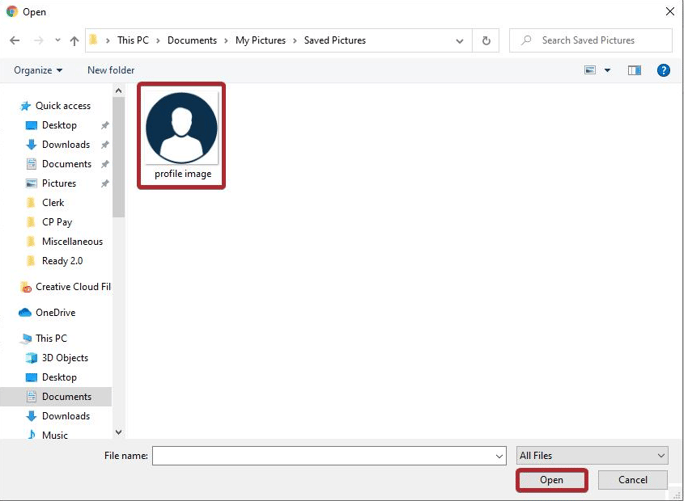Select OneDrive in the sidebar

pos(47,312)
